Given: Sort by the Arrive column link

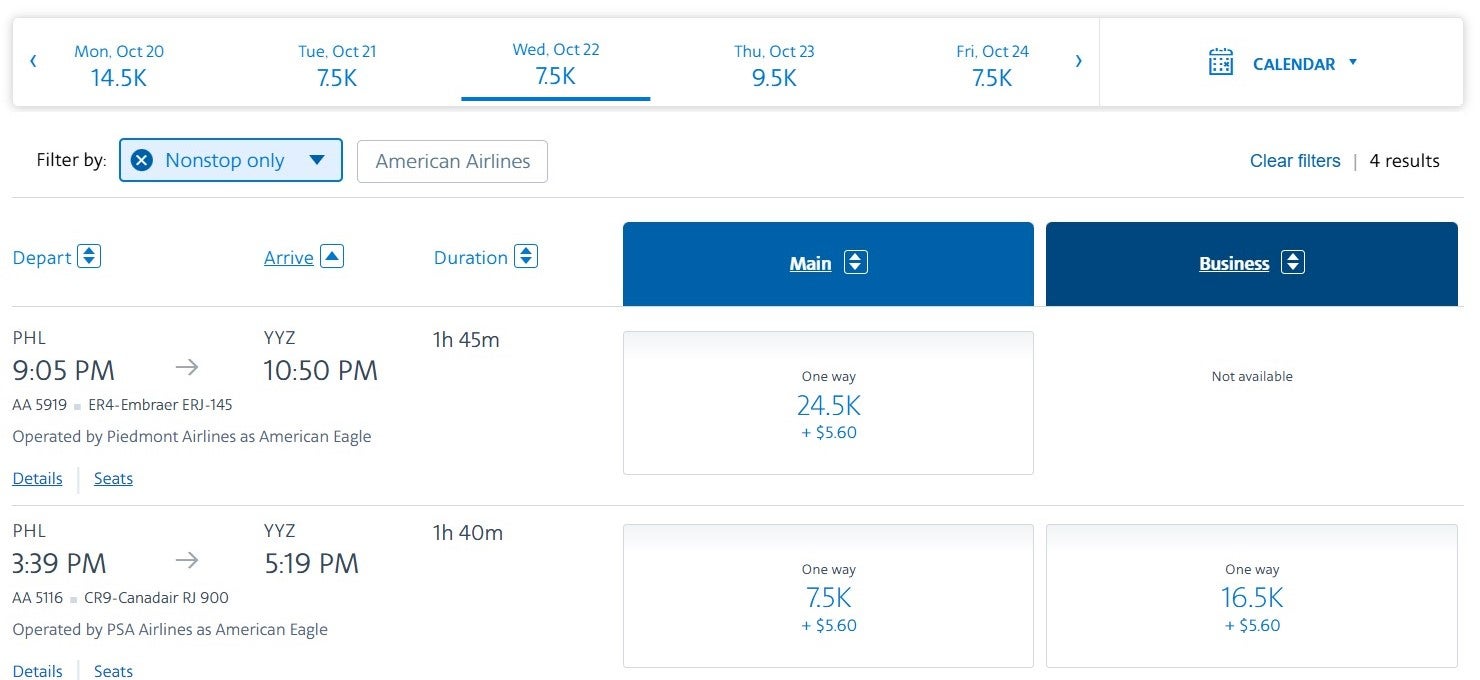Looking at the screenshot, I should (x=289, y=258).
